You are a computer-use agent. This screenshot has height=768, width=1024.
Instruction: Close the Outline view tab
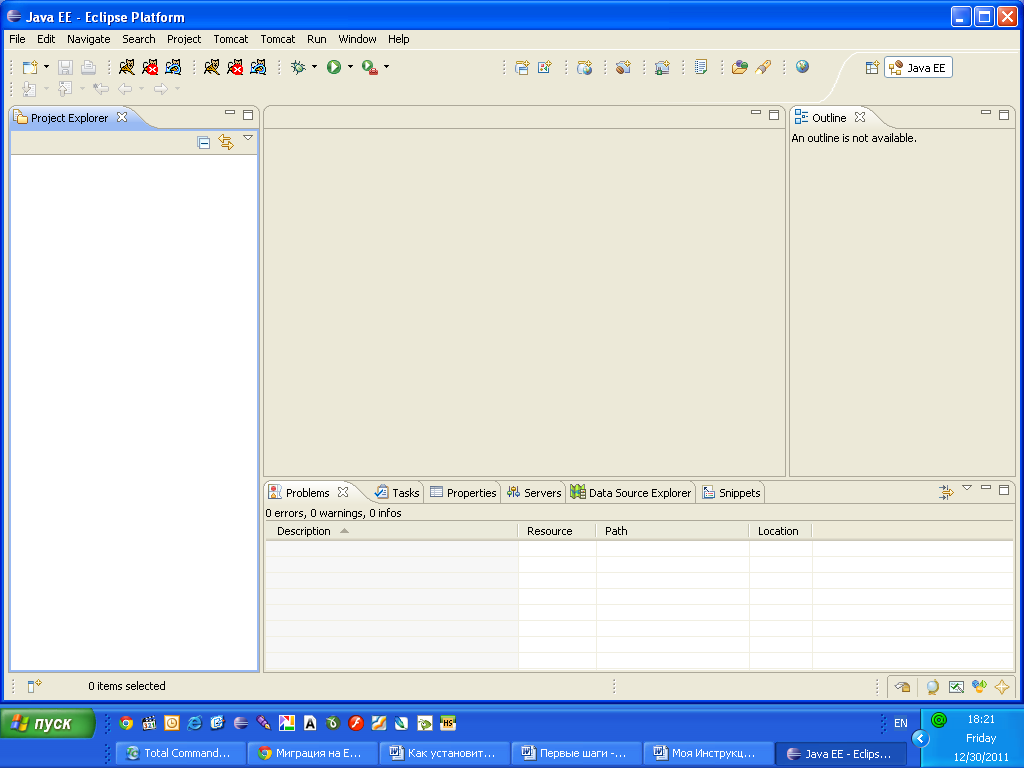click(860, 117)
